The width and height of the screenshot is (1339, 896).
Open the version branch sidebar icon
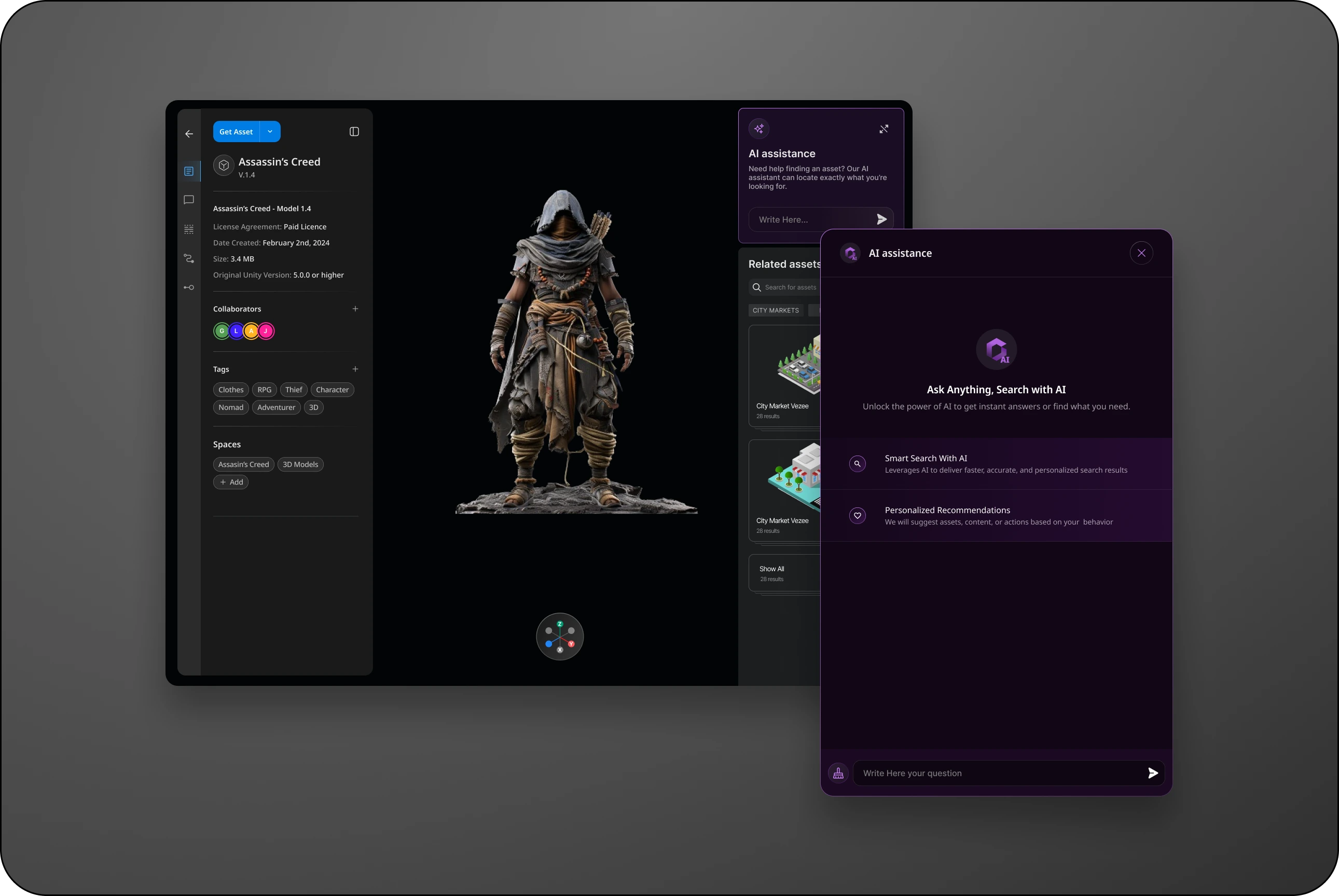coord(189,258)
